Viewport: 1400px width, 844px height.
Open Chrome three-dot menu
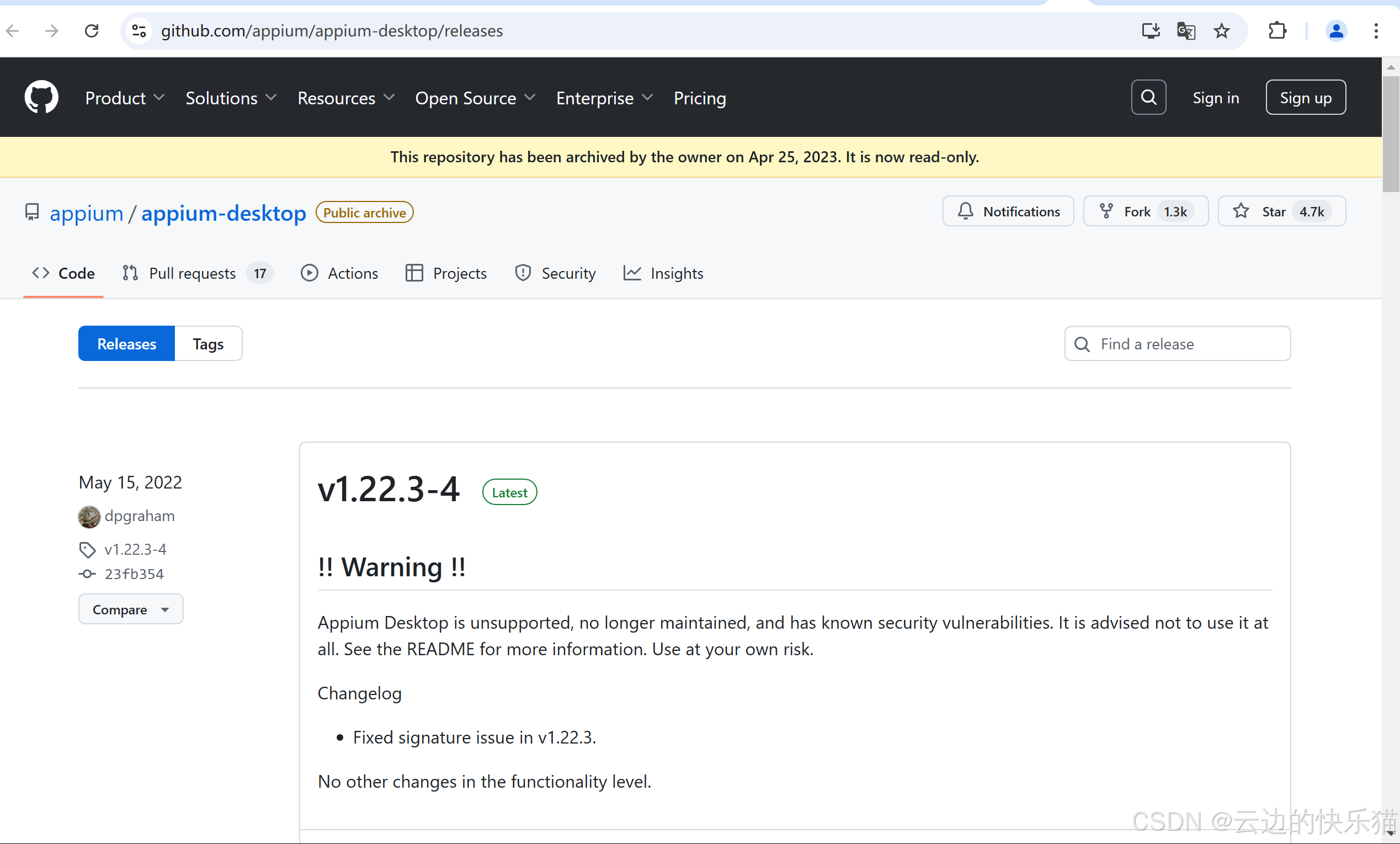point(1376,31)
